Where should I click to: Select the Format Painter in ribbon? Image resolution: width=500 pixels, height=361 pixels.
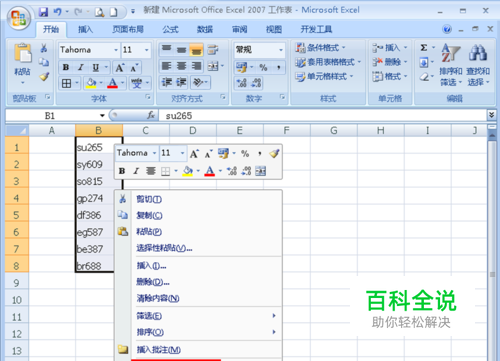44,77
